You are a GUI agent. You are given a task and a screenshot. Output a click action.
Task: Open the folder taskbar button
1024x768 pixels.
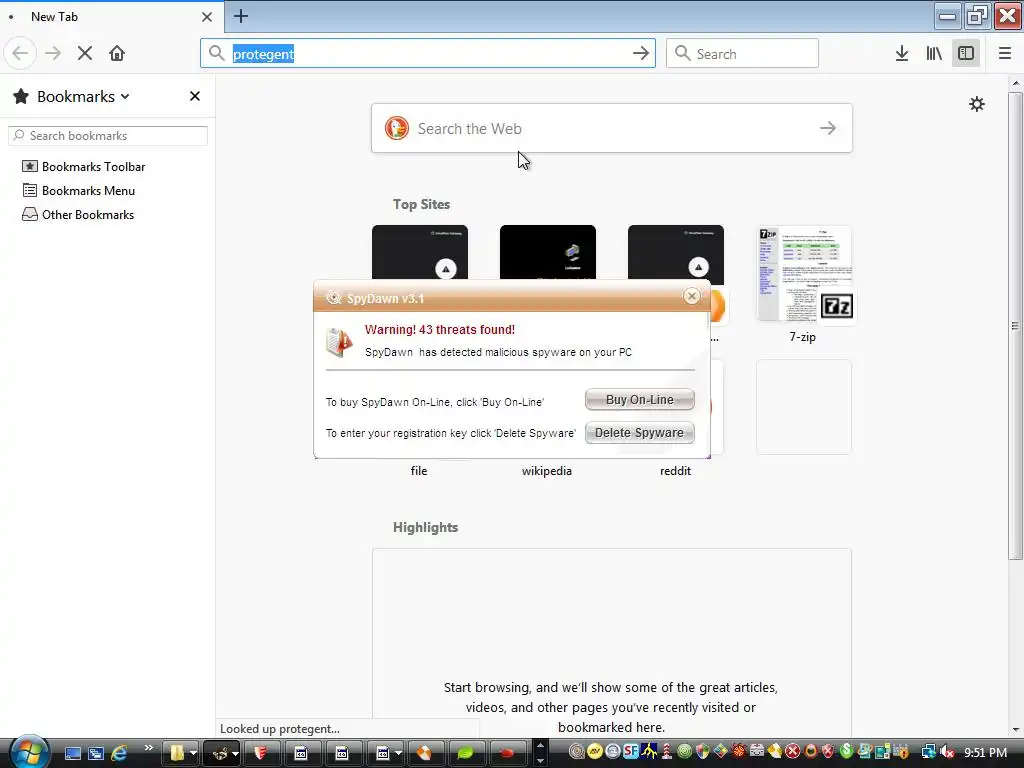175,754
